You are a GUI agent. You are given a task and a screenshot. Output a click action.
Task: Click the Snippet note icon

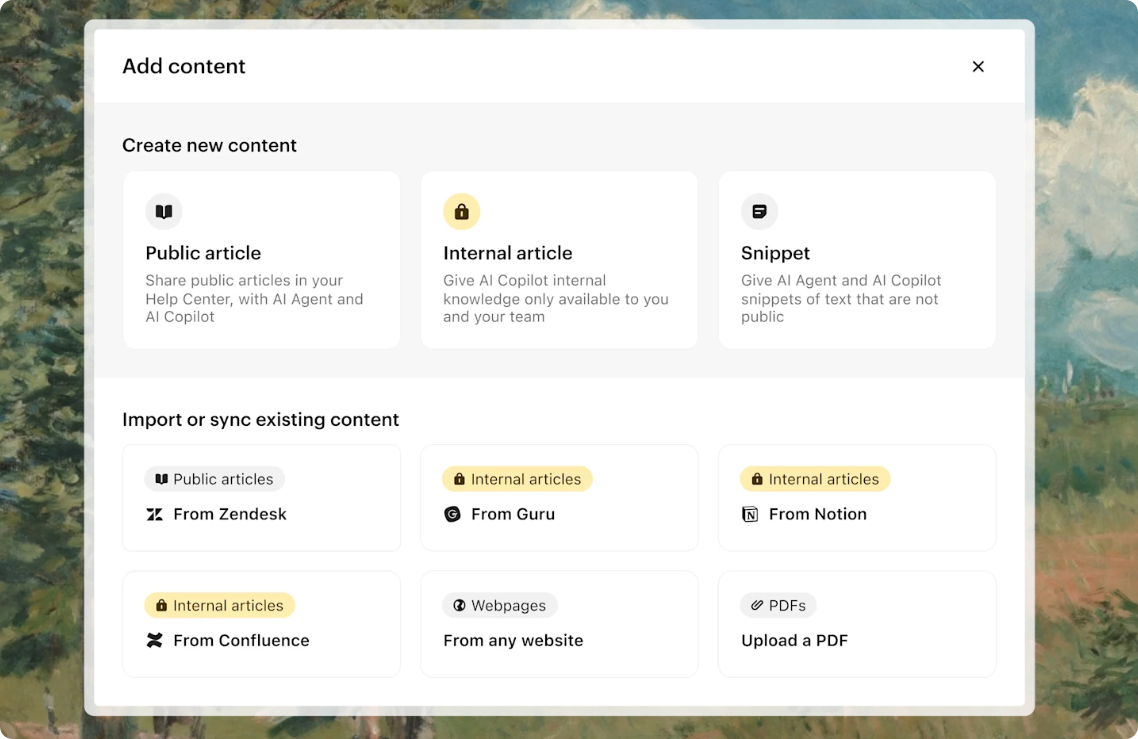759,212
